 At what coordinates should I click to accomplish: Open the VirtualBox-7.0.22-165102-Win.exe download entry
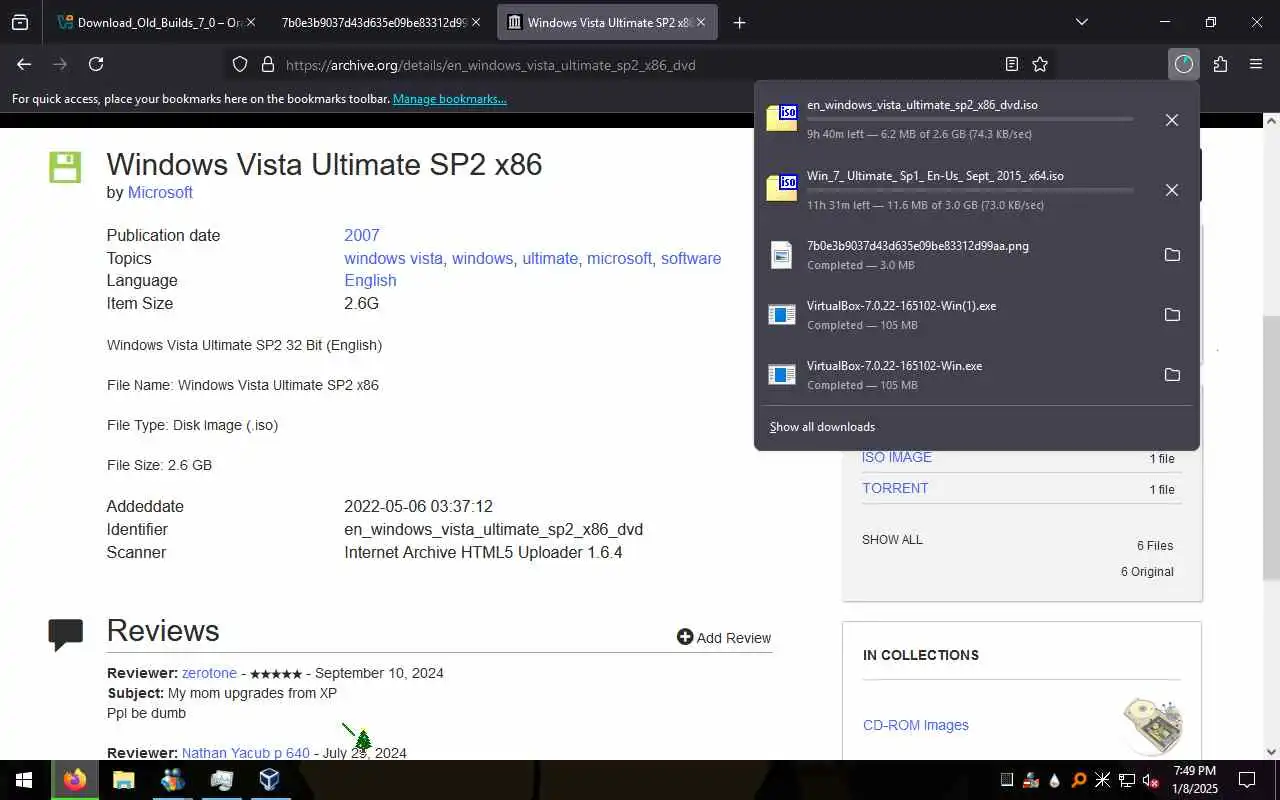click(x=954, y=375)
